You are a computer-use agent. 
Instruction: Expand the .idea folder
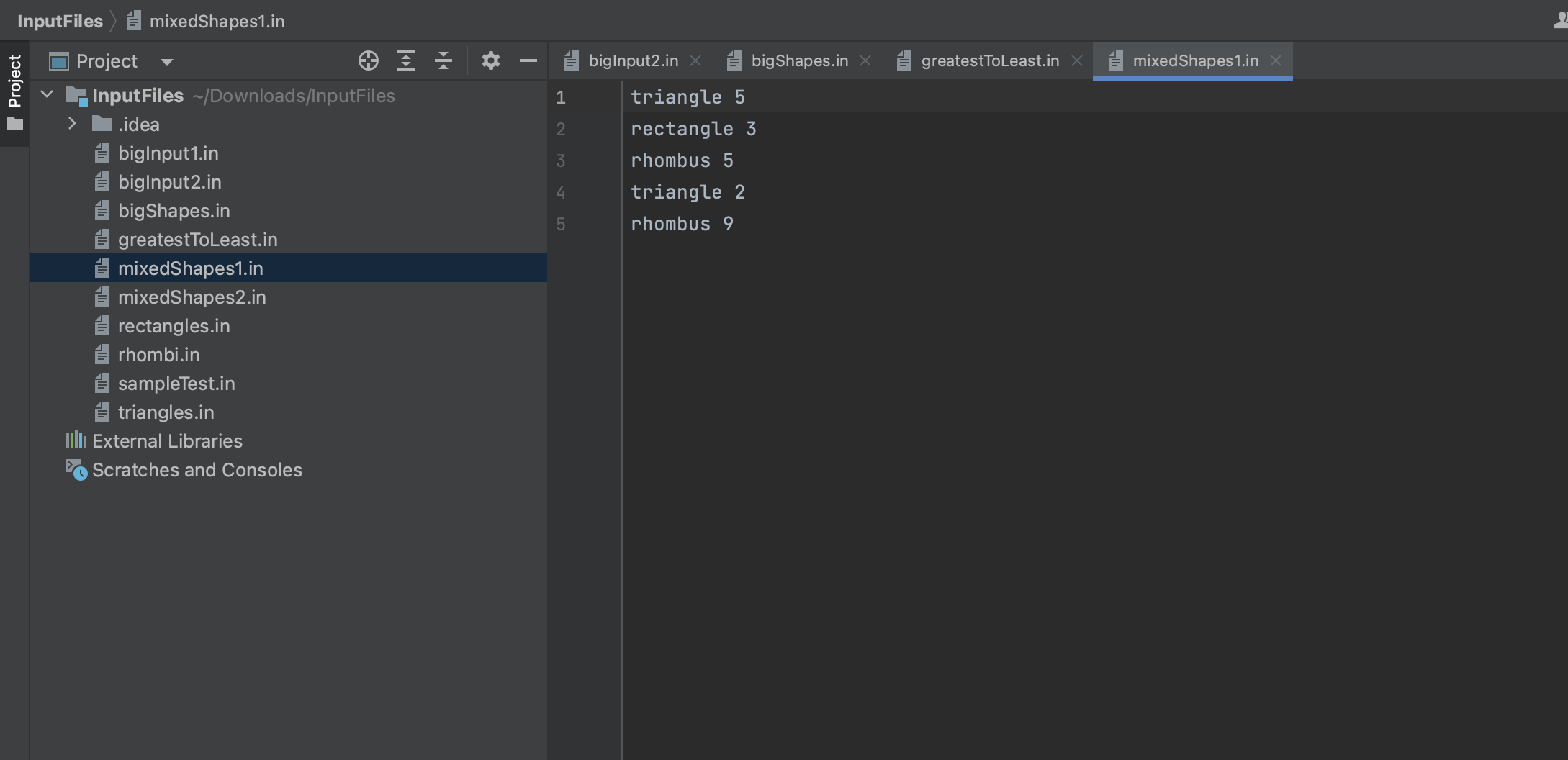click(72, 124)
